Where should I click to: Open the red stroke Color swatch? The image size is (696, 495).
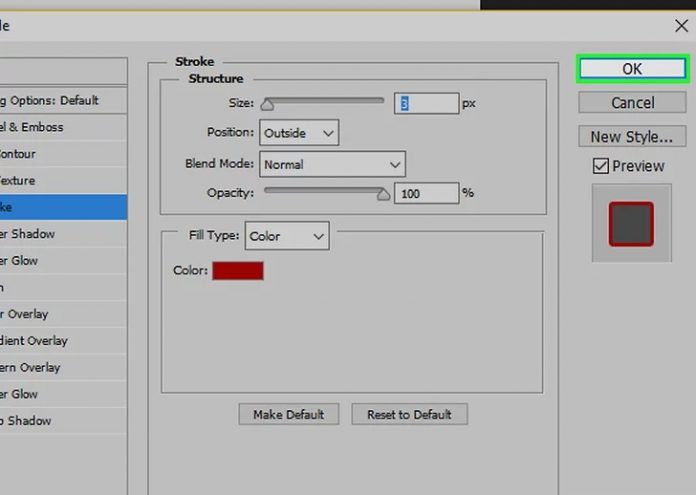(238, 271)
